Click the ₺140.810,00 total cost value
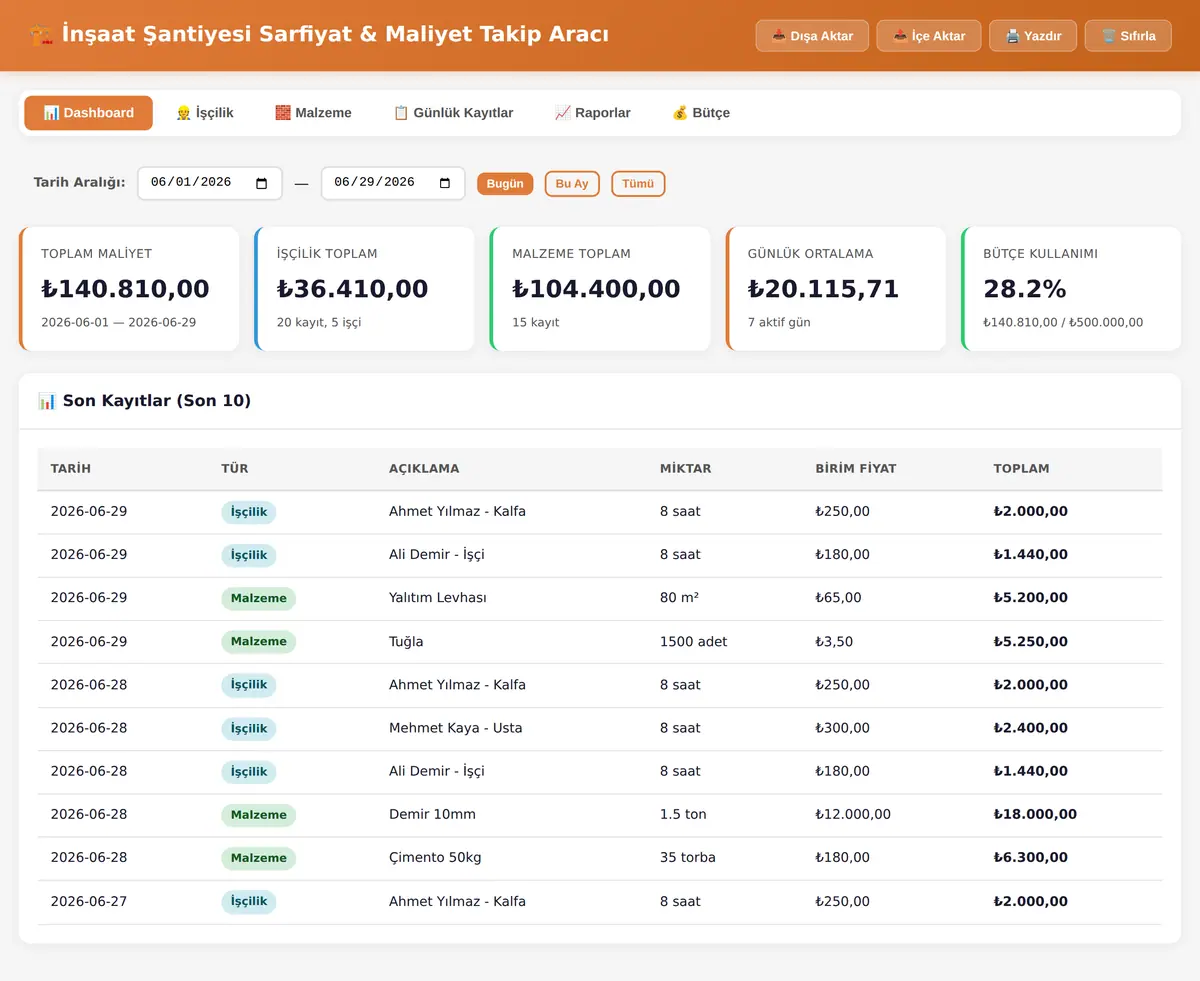The image size is (1200, 981). (125, 289)
